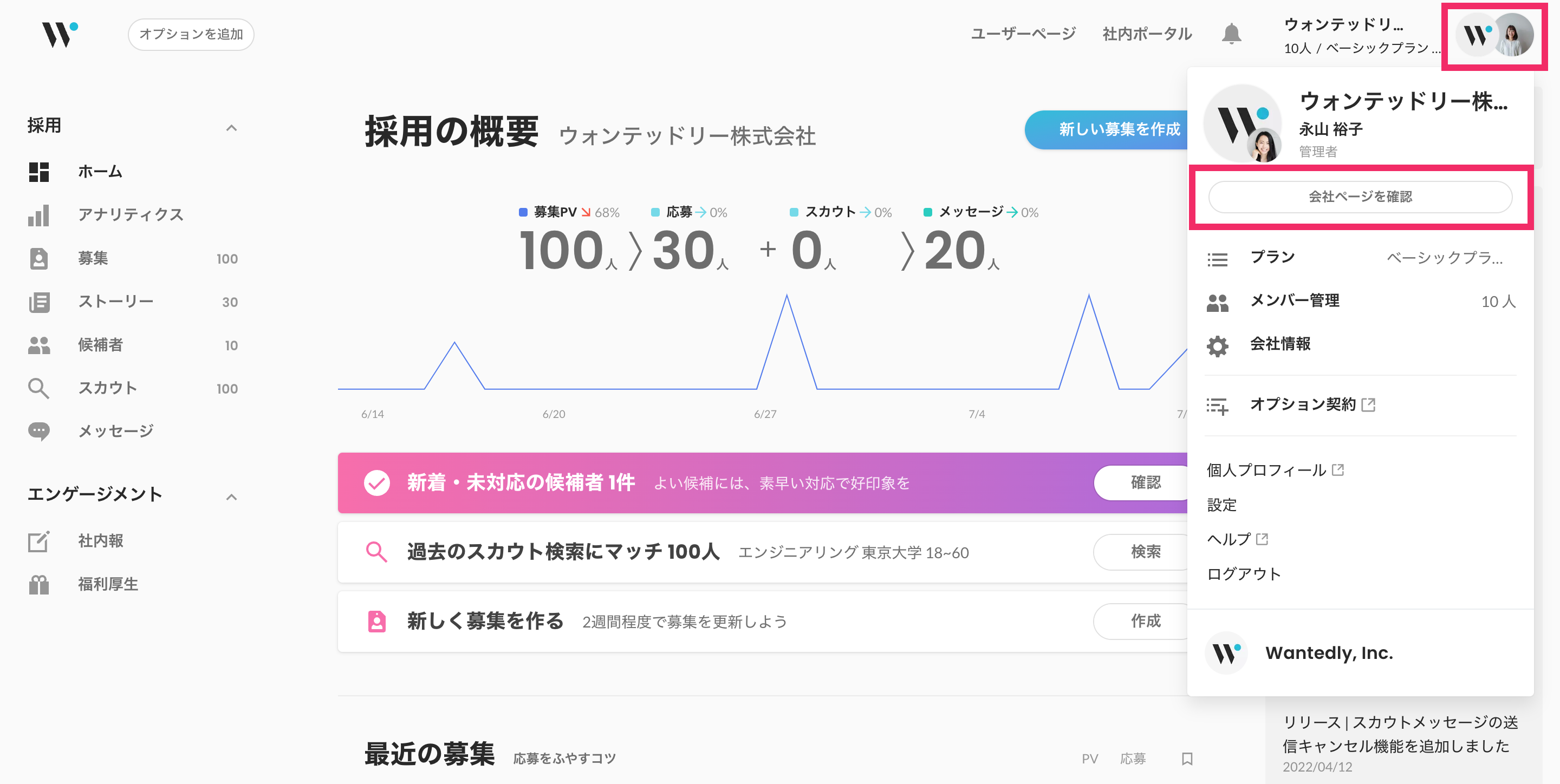Image resolution: width=1560 pixels, height=784 pixels.
Task: Click 会社ページを確認 button
Action: (x=1360, y=197)
